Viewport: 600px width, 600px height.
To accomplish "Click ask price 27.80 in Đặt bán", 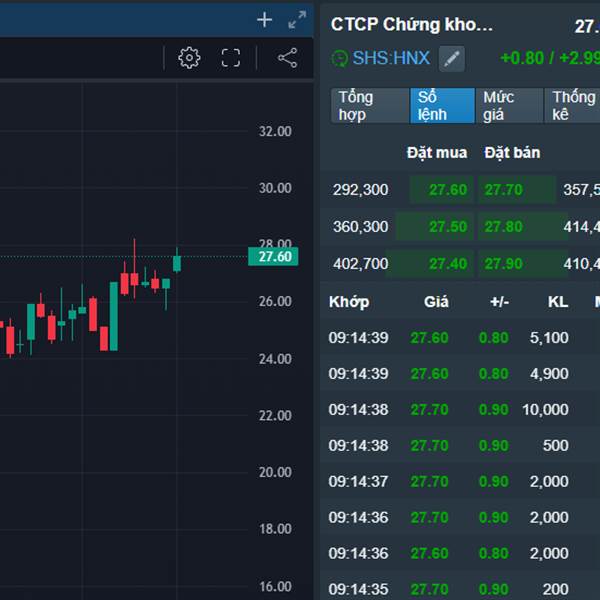I will pos(504,227).
